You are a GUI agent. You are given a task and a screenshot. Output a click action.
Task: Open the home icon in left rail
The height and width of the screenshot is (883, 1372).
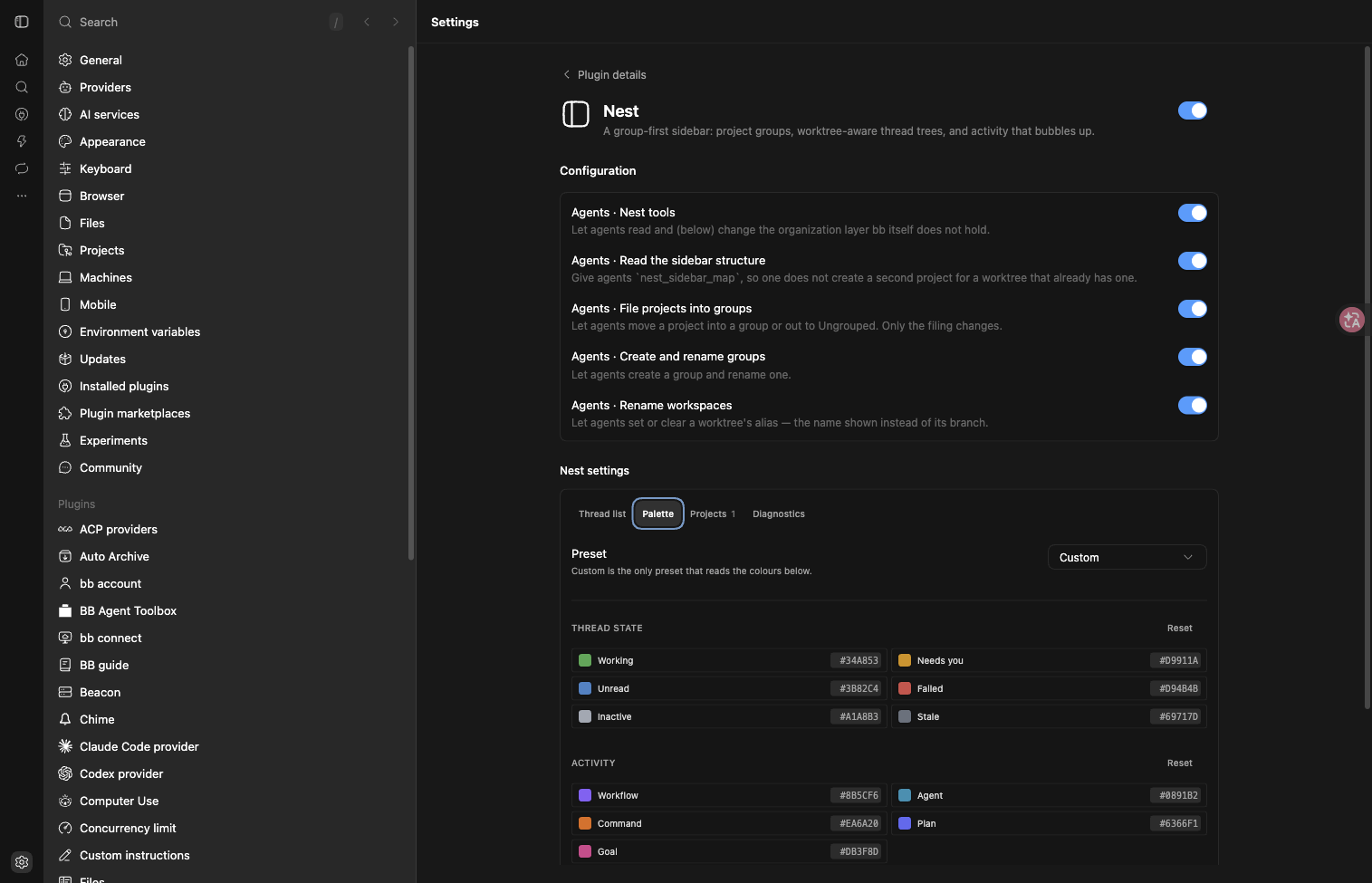22,60
